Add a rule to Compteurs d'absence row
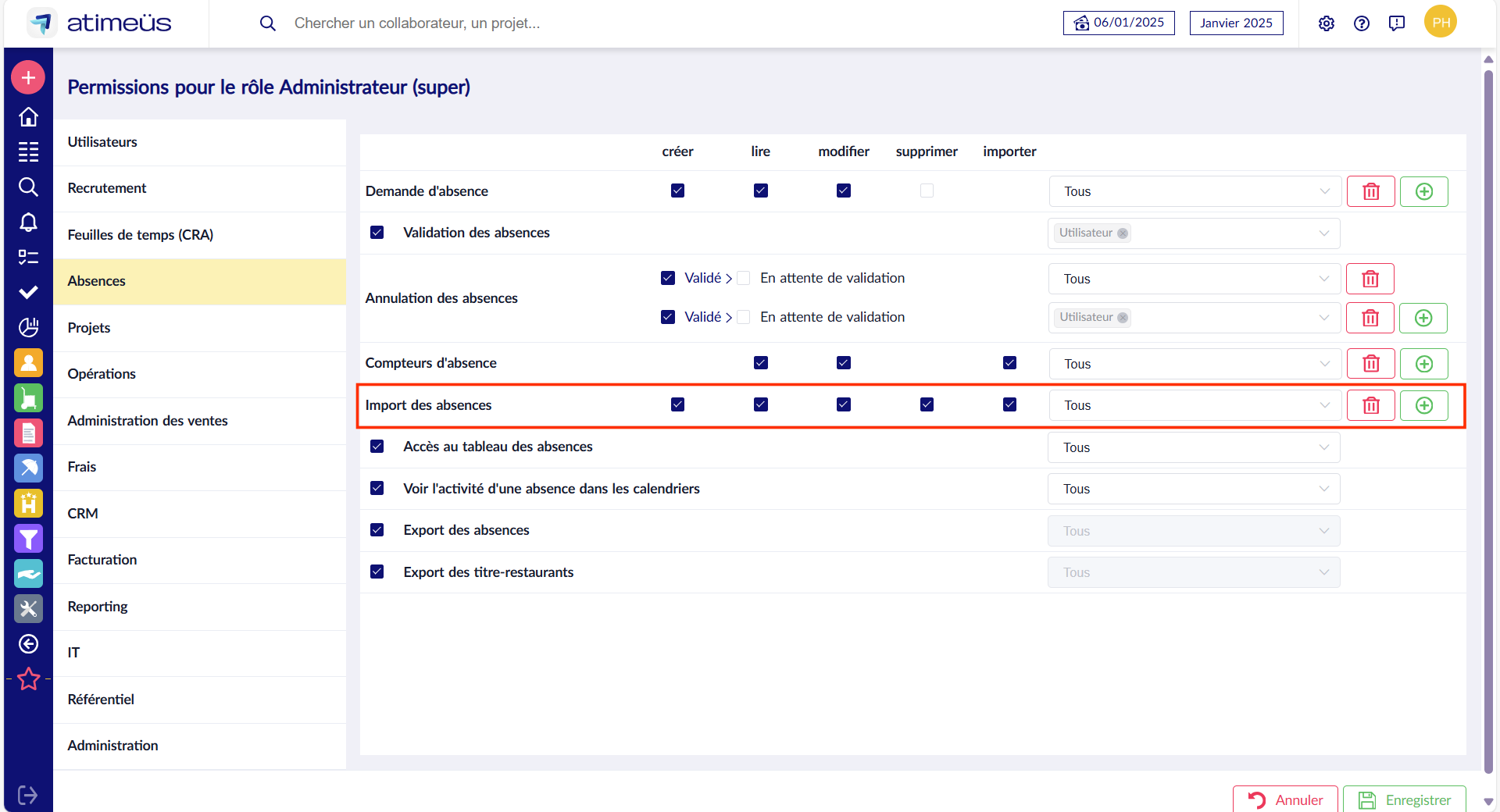 [x=1423, y=364]
